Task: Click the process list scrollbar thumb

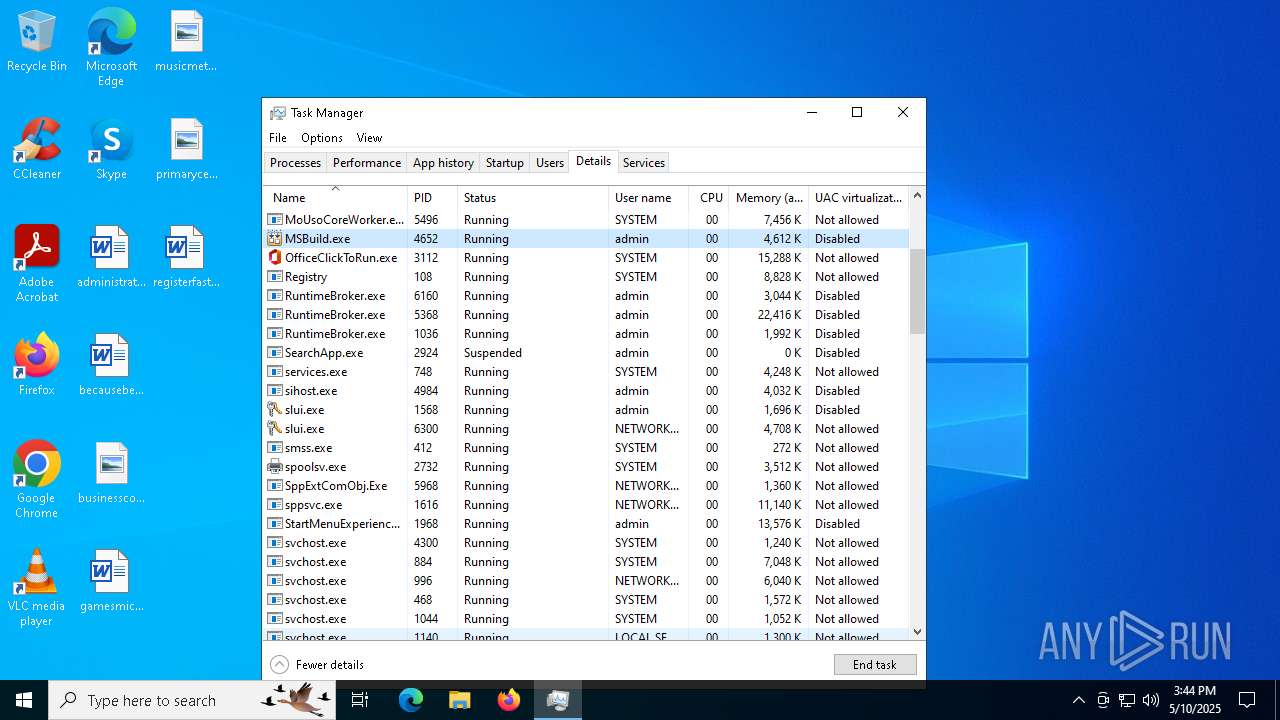Action: pos(917,291)
